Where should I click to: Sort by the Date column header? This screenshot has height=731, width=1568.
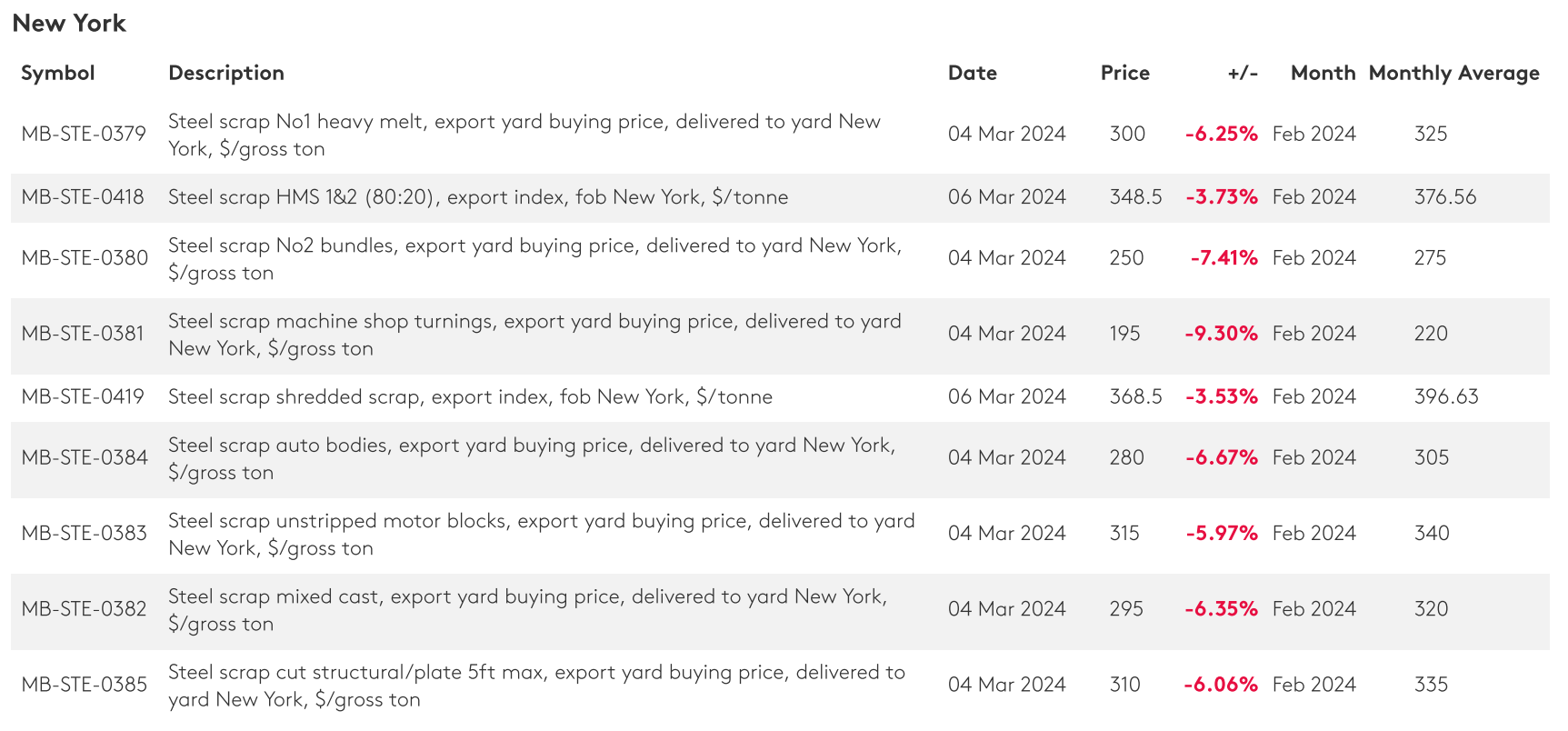(x=972, y=73)
